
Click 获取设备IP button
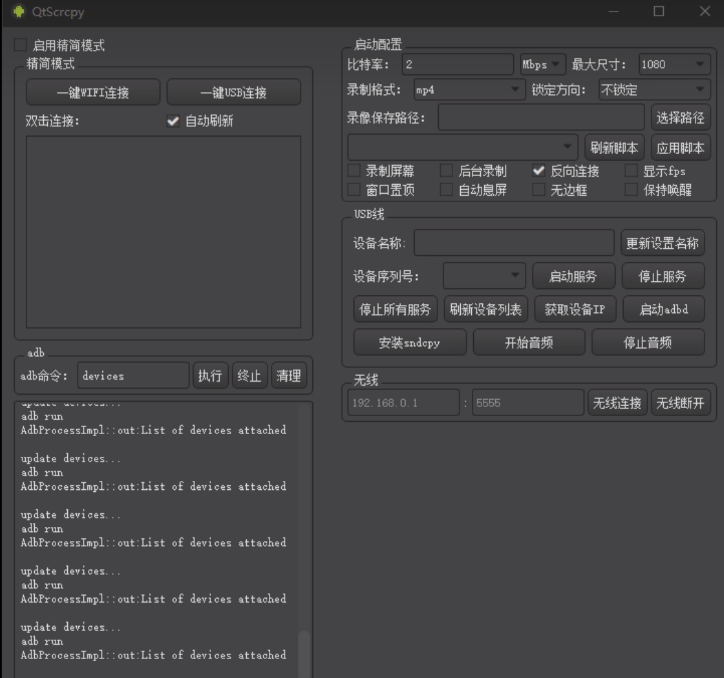click(575, 309)
